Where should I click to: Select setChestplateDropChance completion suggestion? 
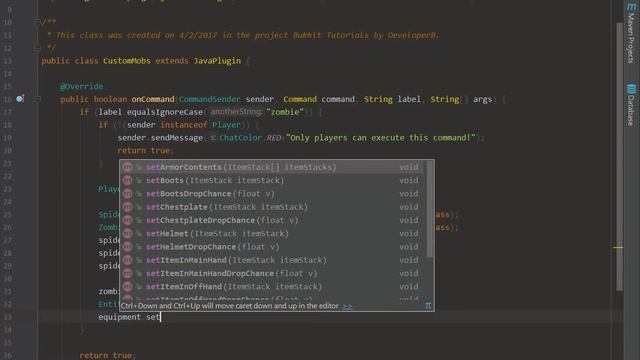tap(273, 220)
